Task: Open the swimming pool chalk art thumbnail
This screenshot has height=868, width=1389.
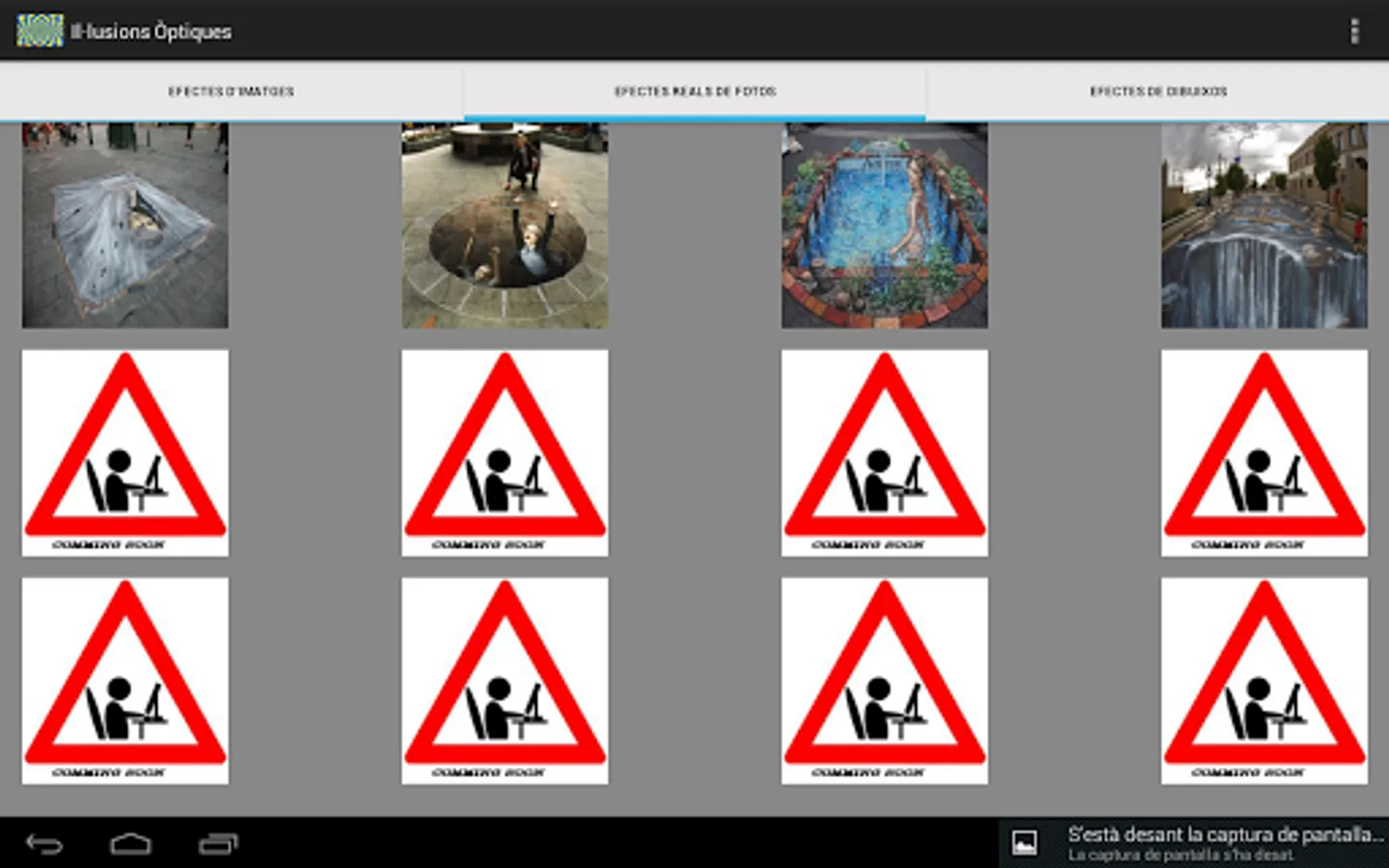Action: point(885,225)
